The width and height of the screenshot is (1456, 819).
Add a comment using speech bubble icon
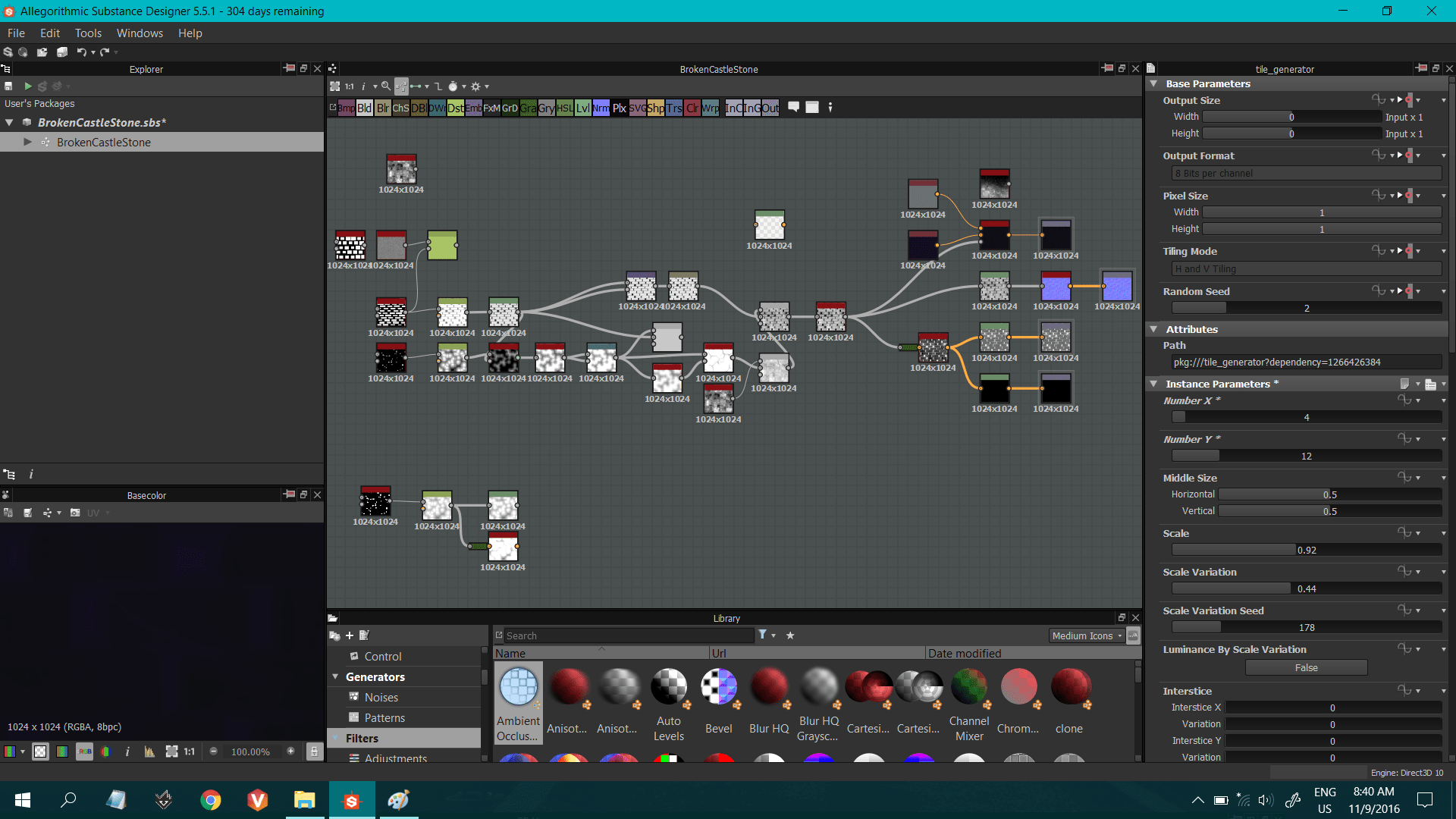793,107
